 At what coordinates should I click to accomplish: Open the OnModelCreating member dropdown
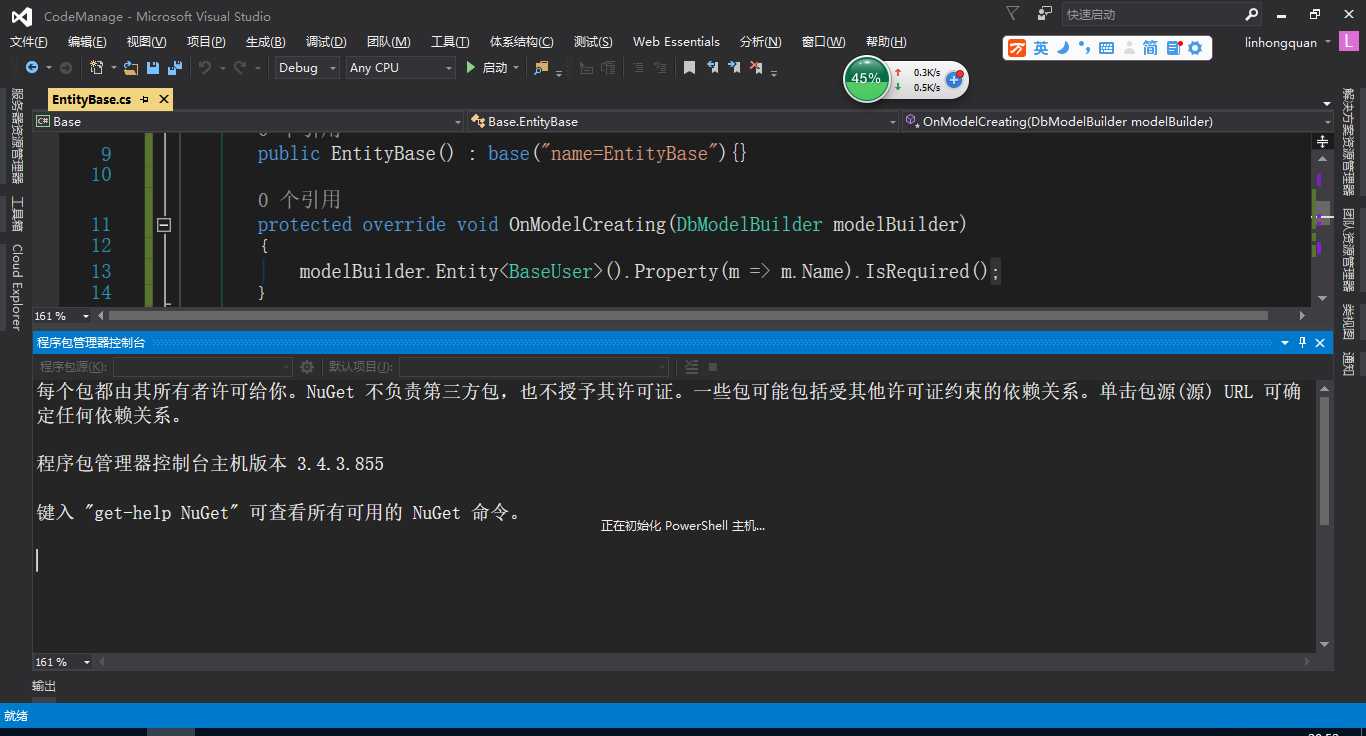[1117, 121]
